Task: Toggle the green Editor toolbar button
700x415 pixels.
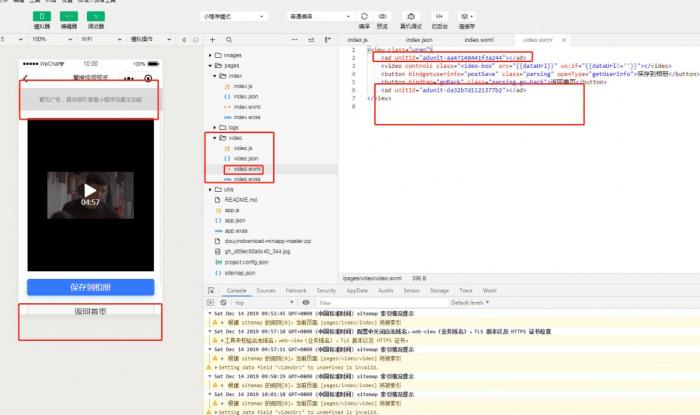Action: click(x=68, y=17)
